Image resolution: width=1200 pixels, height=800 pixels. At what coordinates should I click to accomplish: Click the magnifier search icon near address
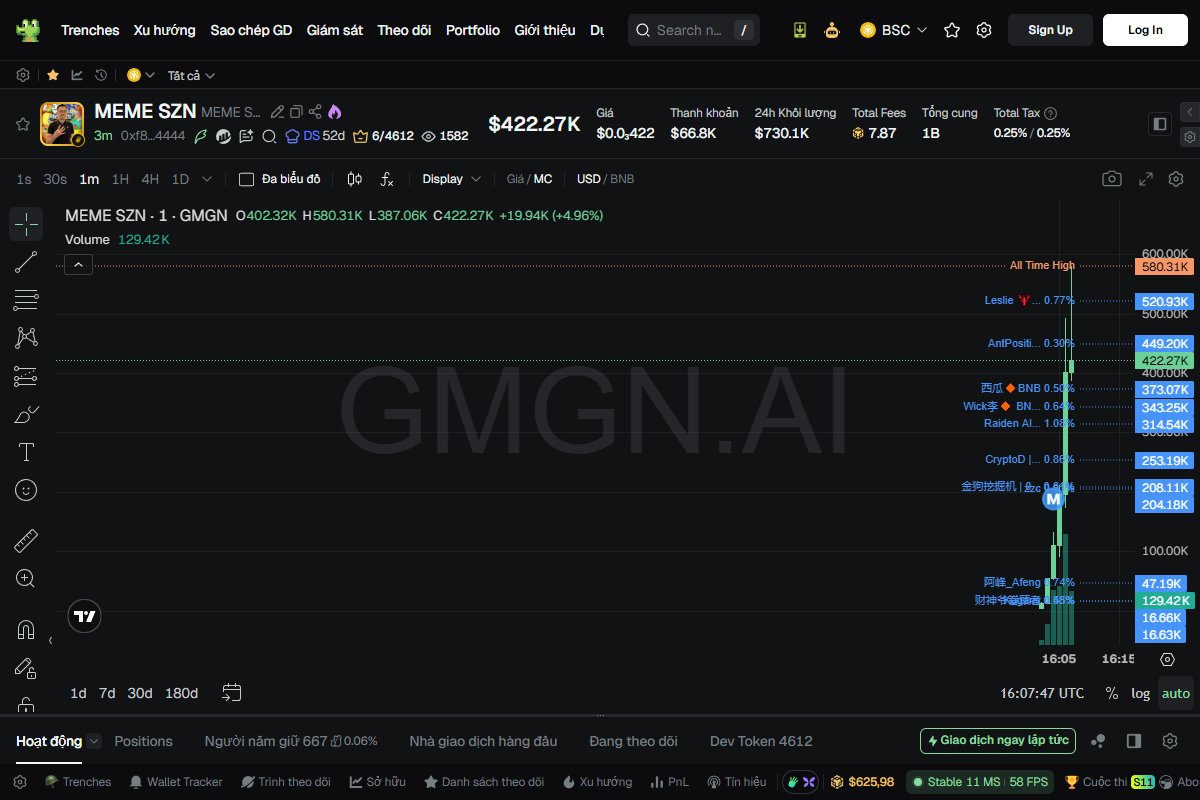(269, 136)
